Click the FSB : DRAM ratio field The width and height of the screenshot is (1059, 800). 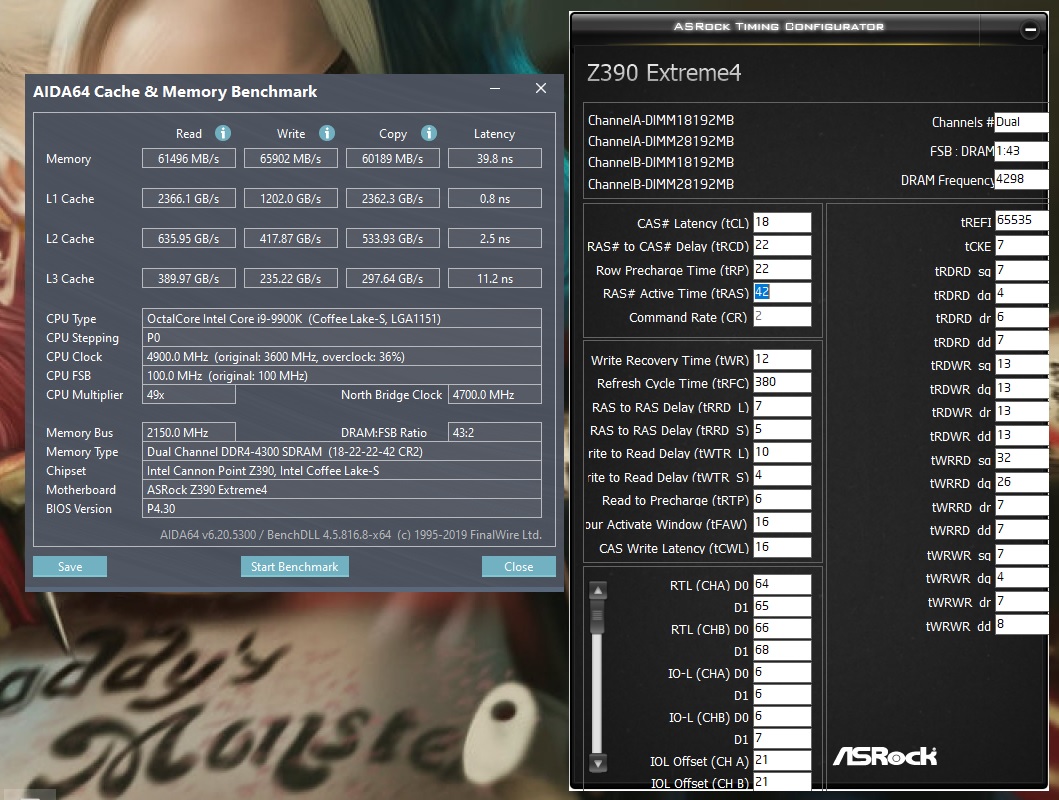1021,151
